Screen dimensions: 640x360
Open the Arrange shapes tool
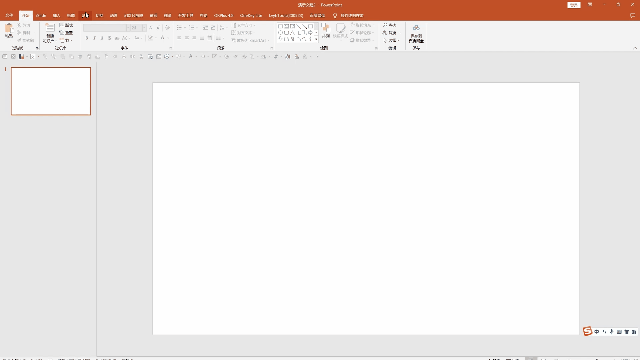(x=325, y=31)
